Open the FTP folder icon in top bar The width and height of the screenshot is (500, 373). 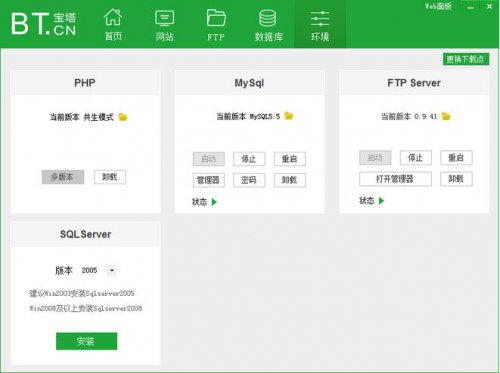(216, 18)
